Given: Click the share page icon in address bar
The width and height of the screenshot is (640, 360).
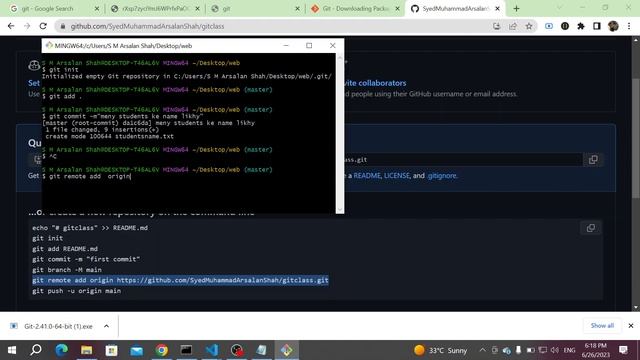Looking at the screenshot, I should tap(513, 26).
